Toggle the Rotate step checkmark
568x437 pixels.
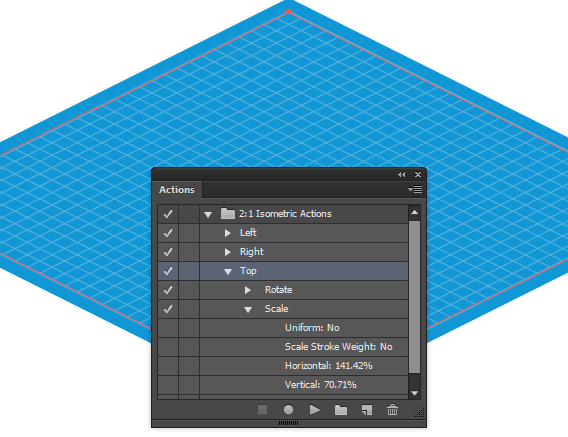coord(168,290)
